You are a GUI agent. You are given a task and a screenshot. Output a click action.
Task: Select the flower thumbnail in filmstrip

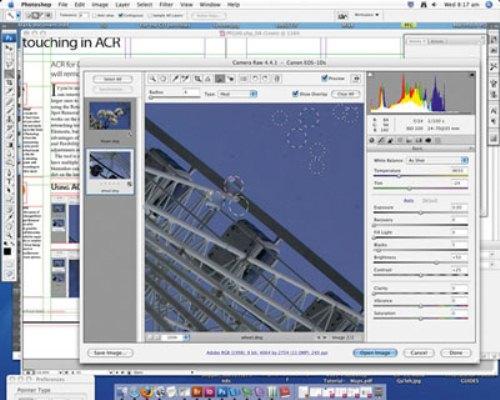(x=110, y=116)
